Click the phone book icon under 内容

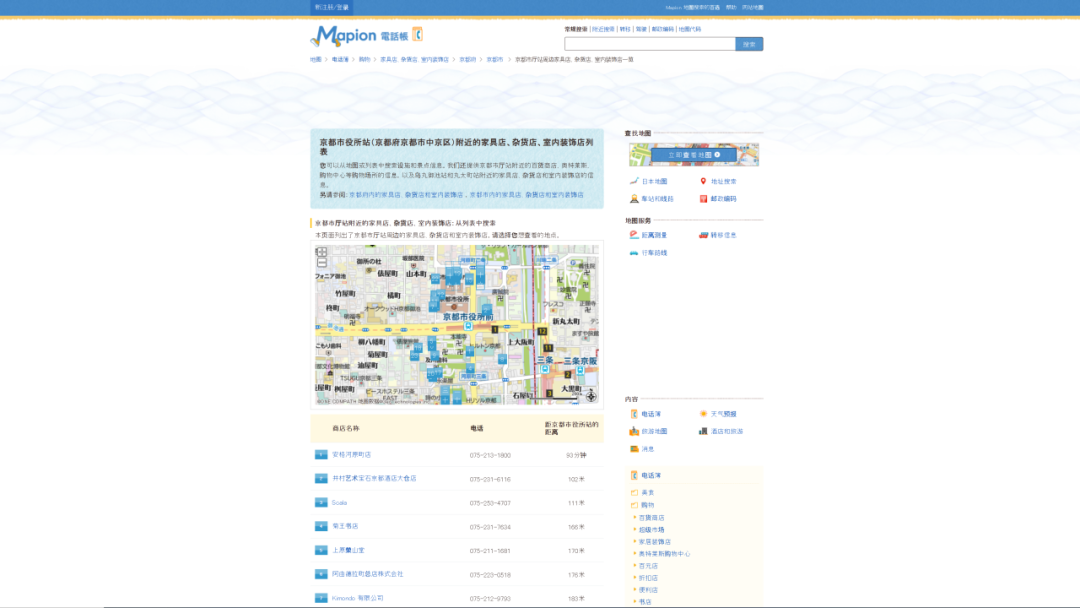pyautogui.click(x=634, y=414)
